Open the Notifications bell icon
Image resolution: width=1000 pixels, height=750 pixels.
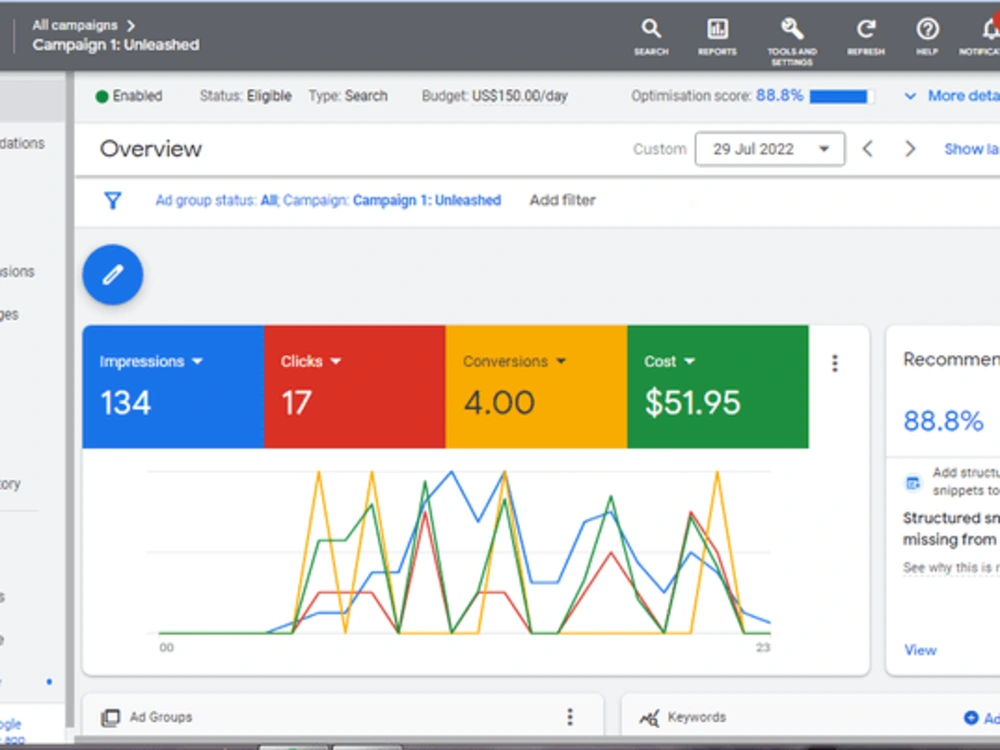pos(990,29)
